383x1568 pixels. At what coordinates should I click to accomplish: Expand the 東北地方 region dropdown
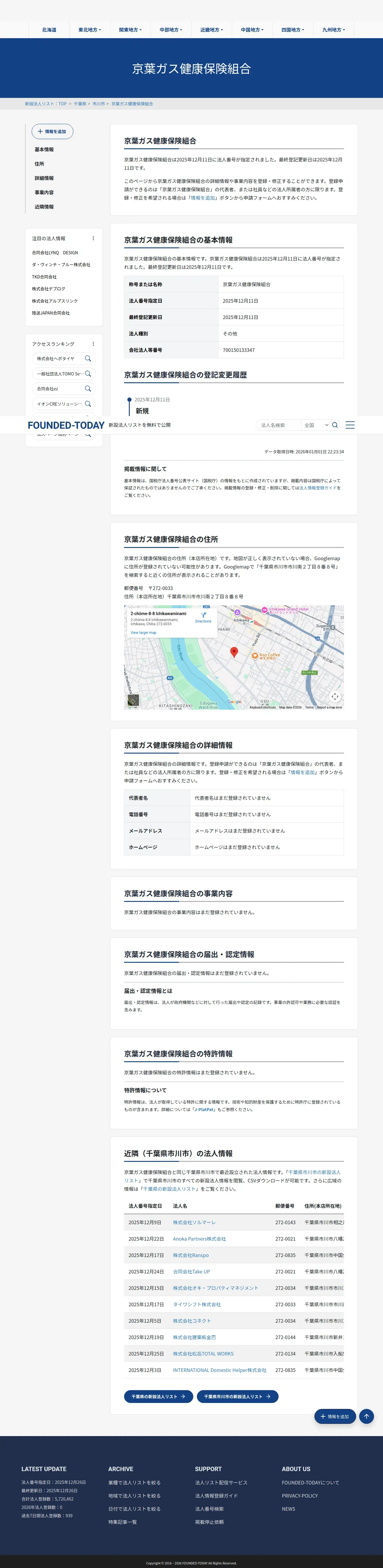(90, 30)
